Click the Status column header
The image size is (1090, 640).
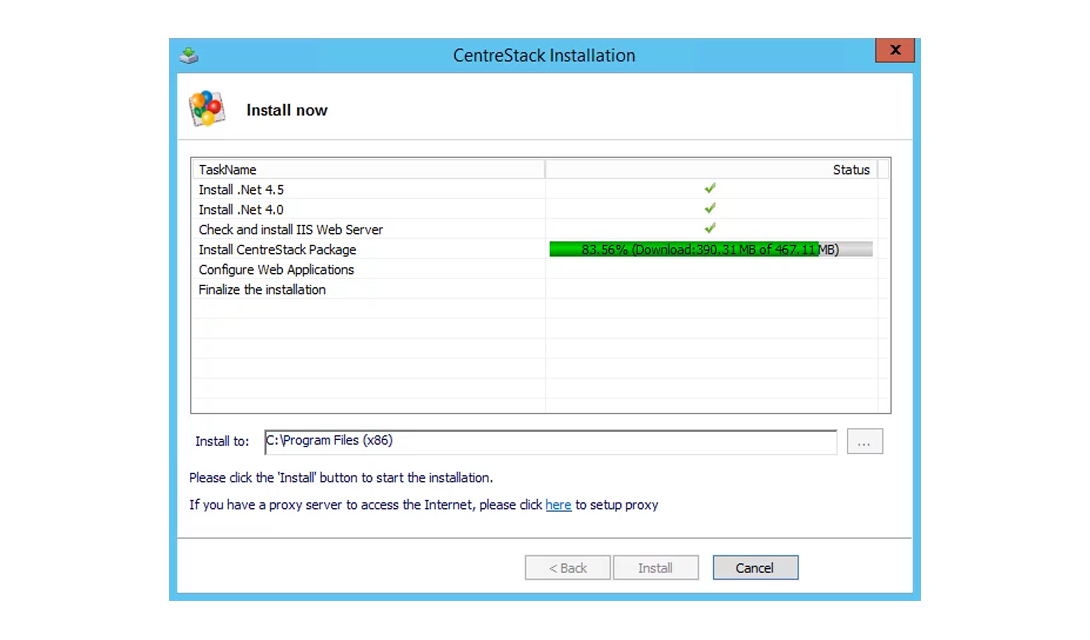click(850, 169)
